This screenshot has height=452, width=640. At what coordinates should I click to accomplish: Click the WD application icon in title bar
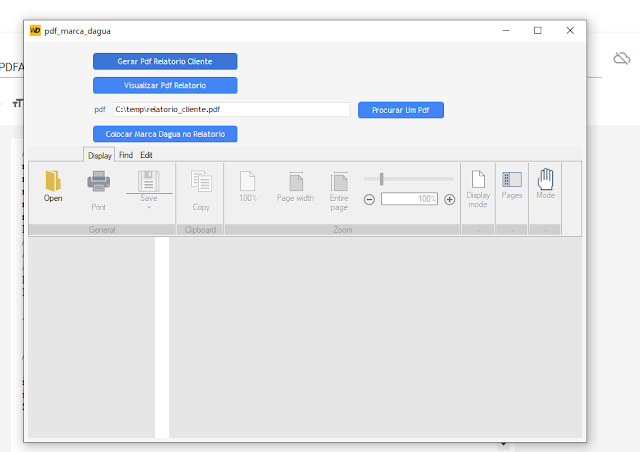coord(35,31)
